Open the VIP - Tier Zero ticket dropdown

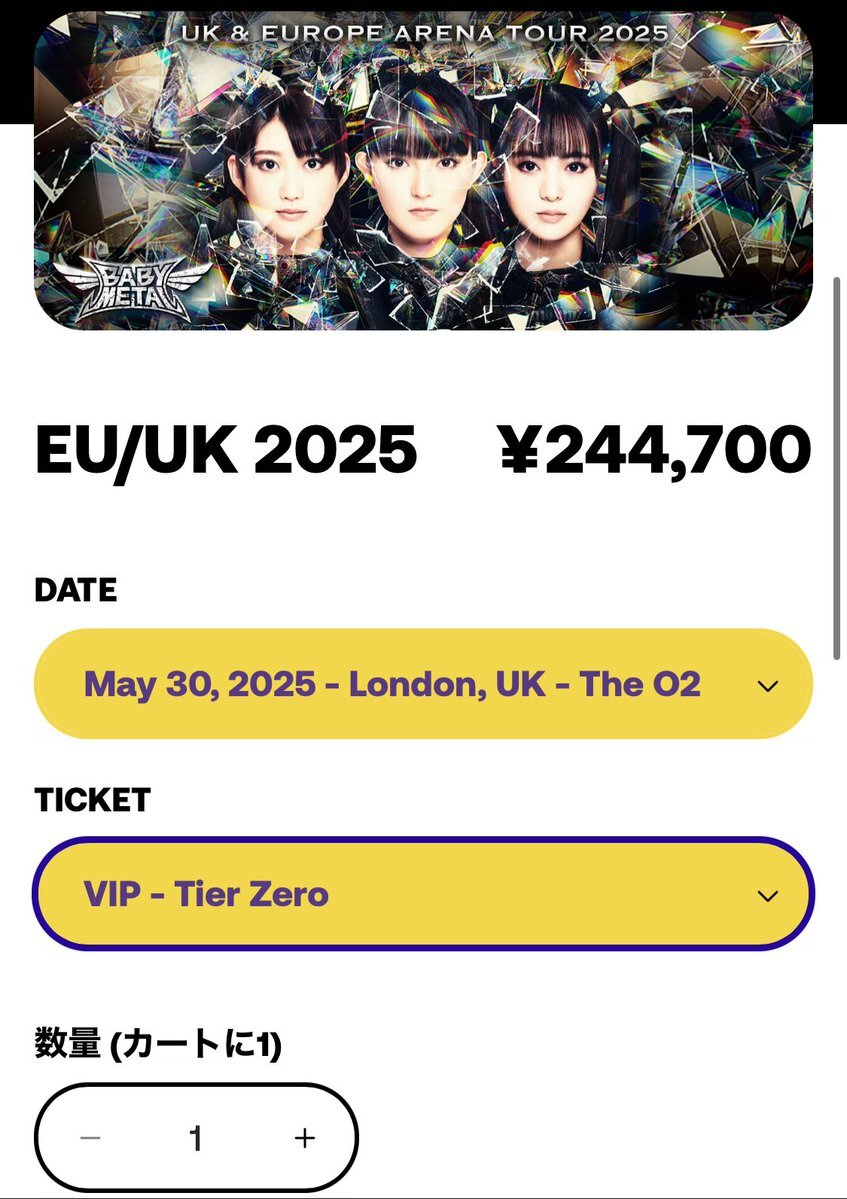424,893
